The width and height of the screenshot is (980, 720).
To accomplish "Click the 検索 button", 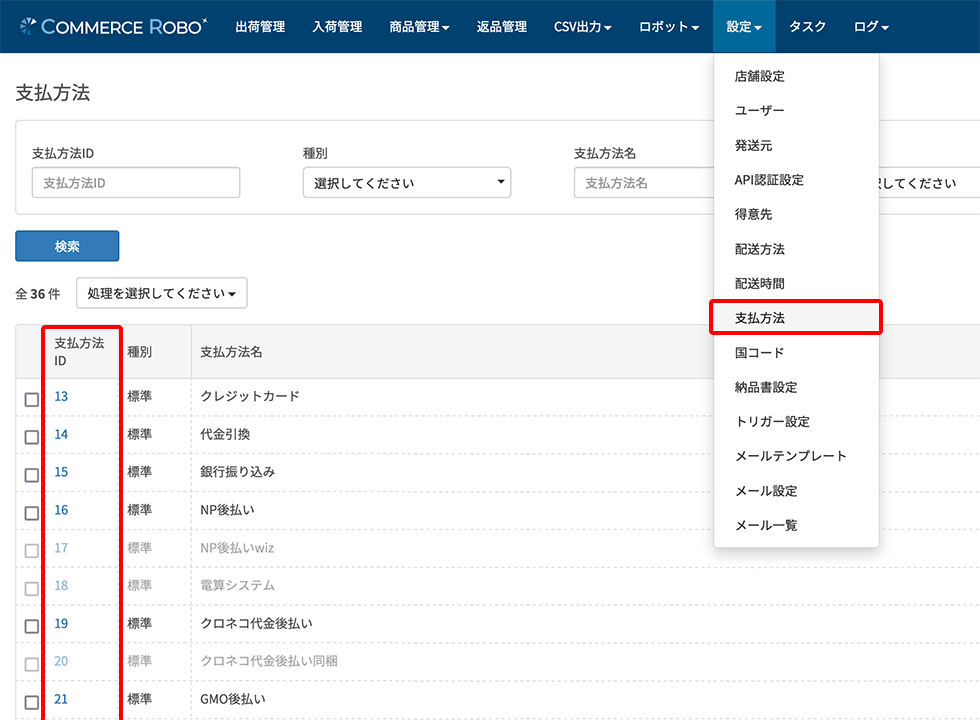I will point(67,246).
